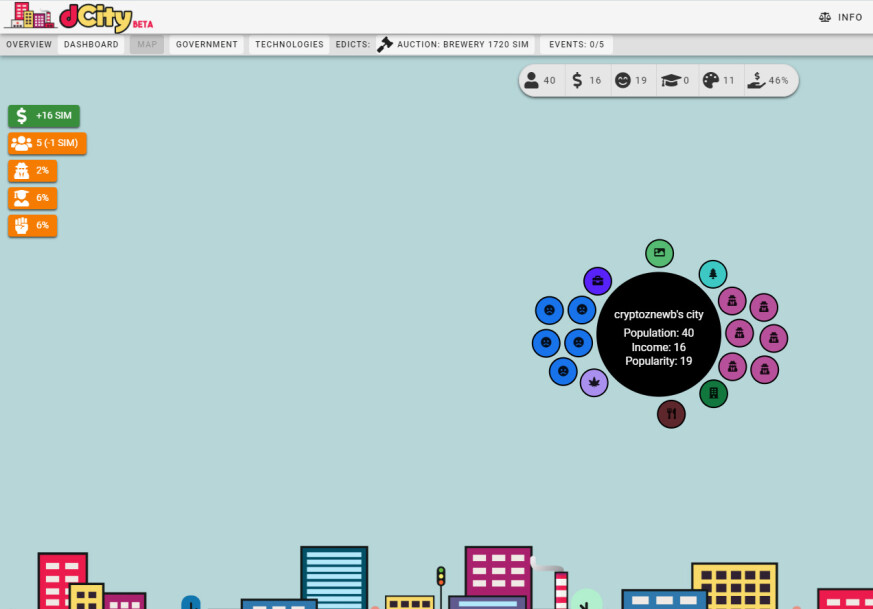The image size is (873, 609).
Task: Select the MAP tab
Action: (x=147, y=45)
